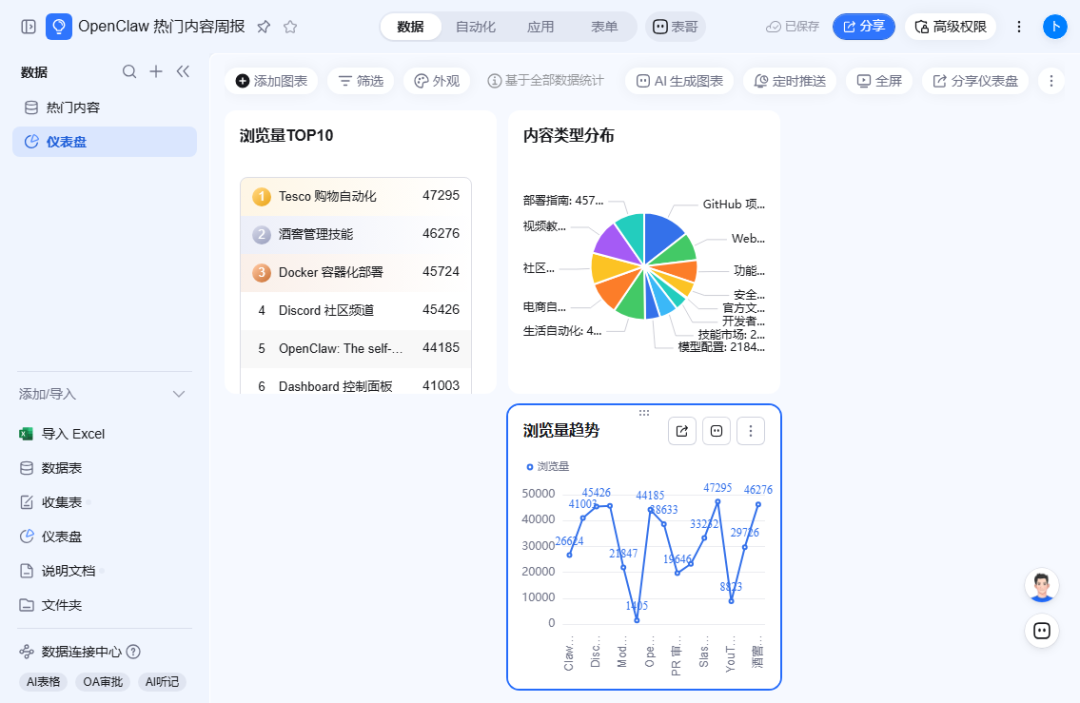Toggle the sidebar panel icon at top left

(x=28, y=27)
